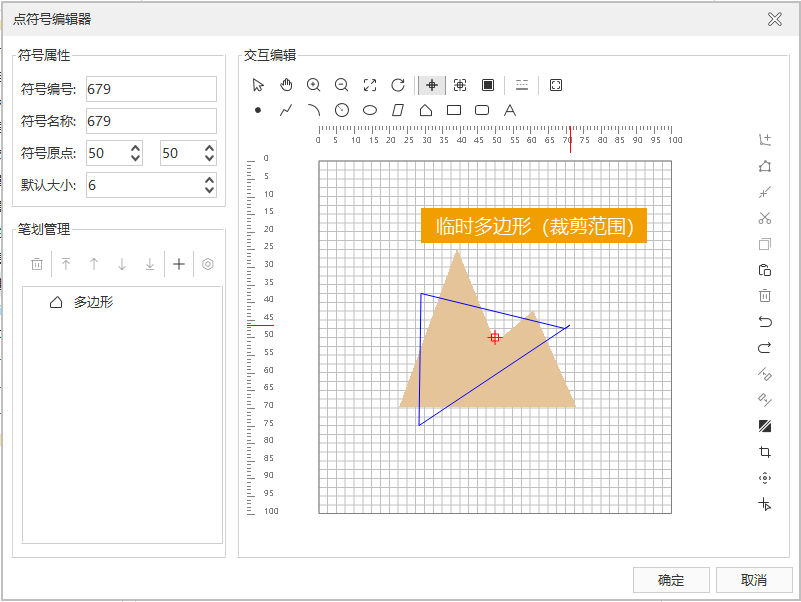Viewport: 801px width, 602px height.
Task: Click the zoom out magnifier
Action: click(x=342, y=85)
